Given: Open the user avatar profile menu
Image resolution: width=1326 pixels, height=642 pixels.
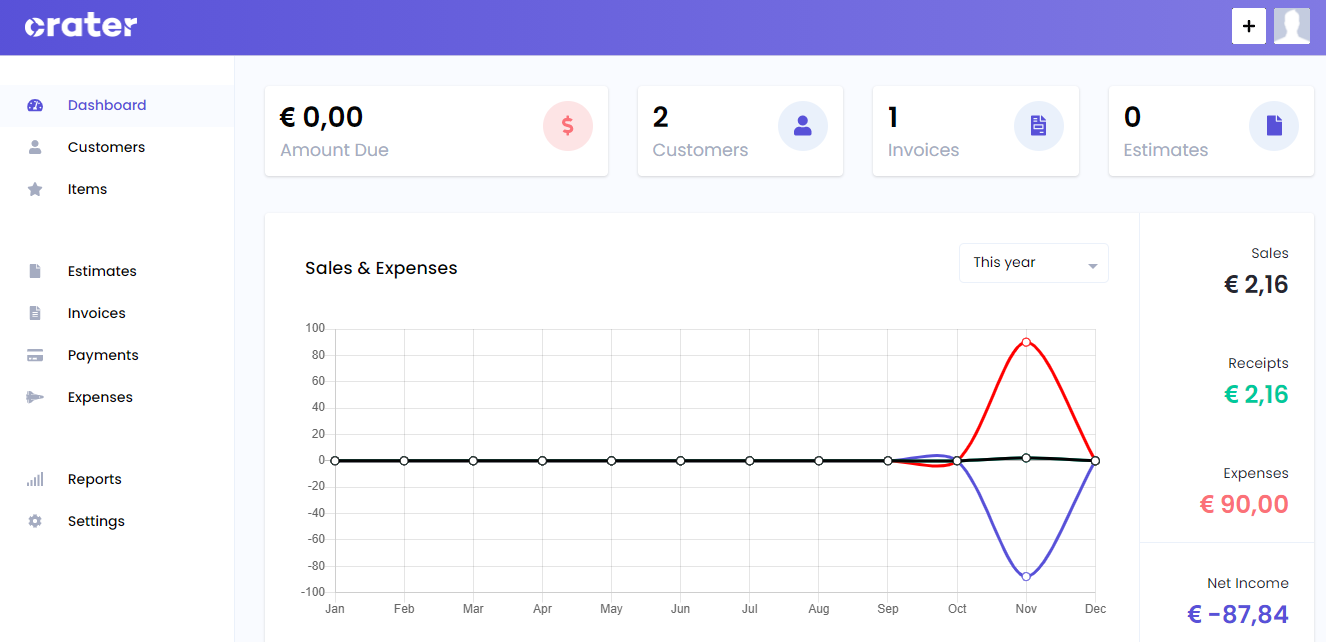Looking at the screenshot, I should click(x=1291, y=27).
